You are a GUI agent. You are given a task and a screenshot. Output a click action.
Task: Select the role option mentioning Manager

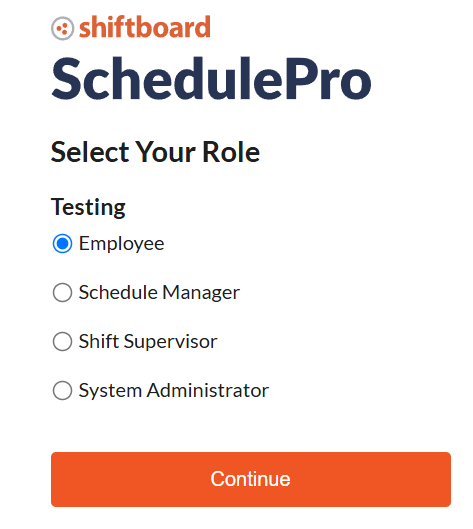pos(62,292)
